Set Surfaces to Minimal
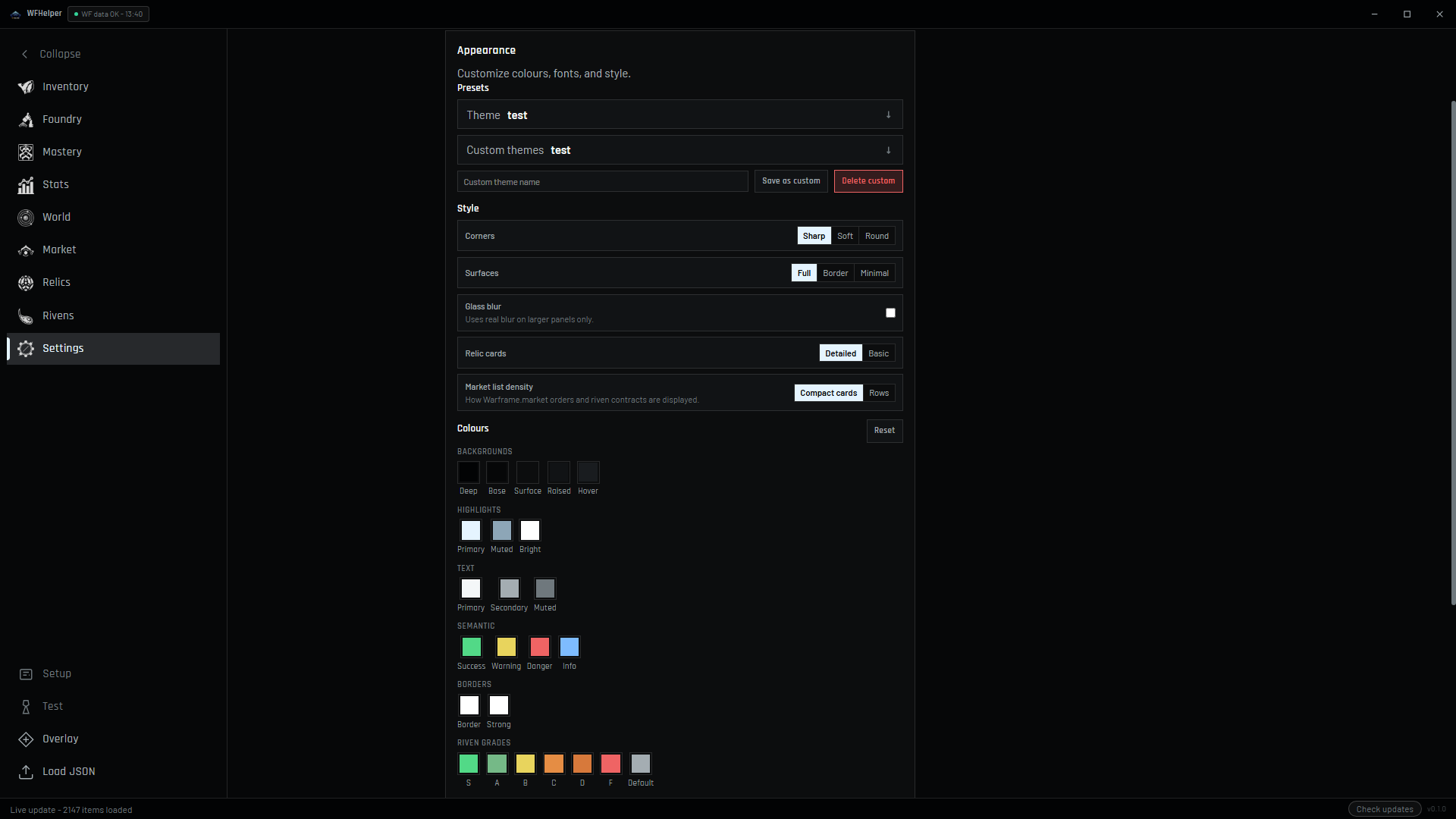The height and width of the screenshot is (819, 1456). click(x=874, y=273)
